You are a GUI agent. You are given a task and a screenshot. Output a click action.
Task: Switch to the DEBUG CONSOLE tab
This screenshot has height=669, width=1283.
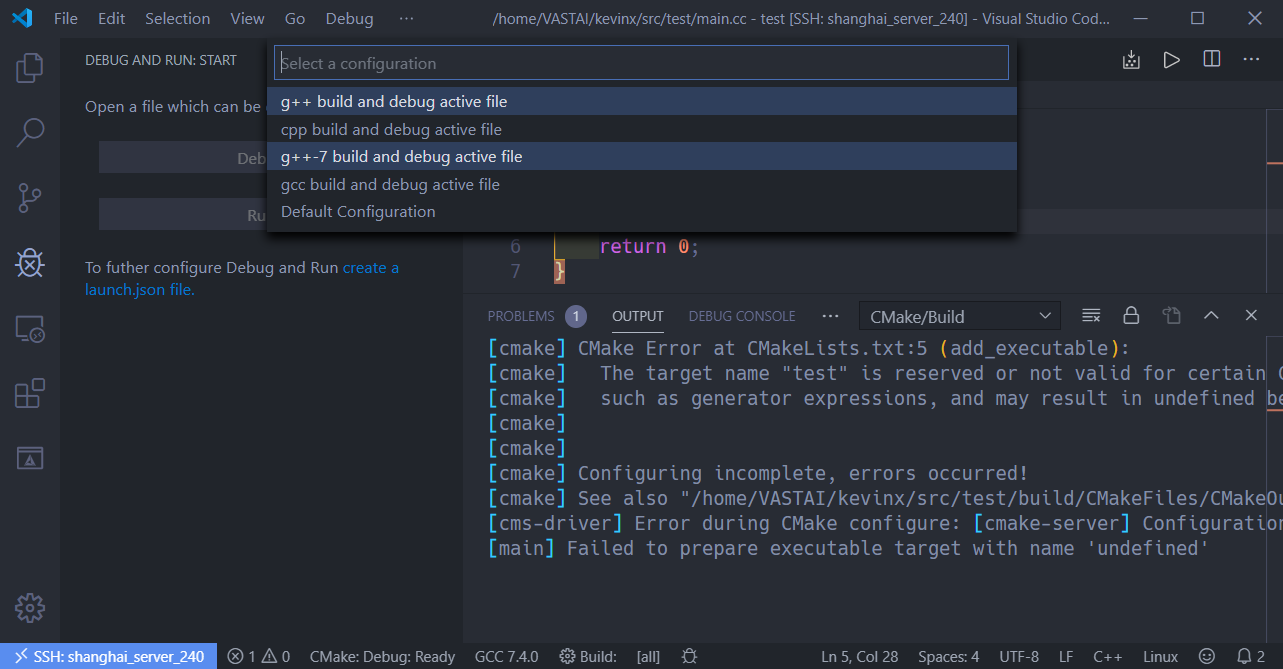pos(742,316)
